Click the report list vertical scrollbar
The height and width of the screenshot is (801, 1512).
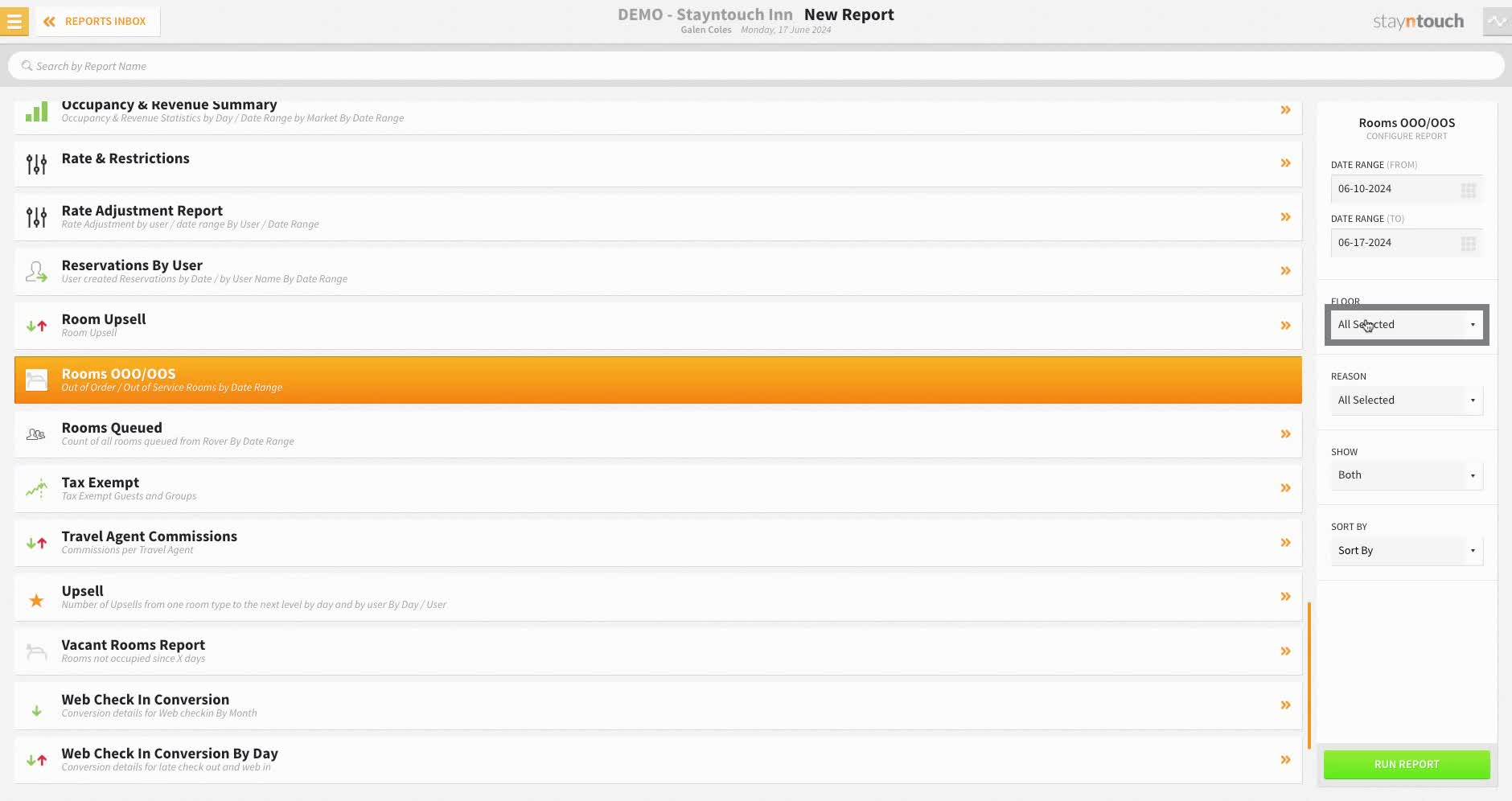[x=1309, y=676]
